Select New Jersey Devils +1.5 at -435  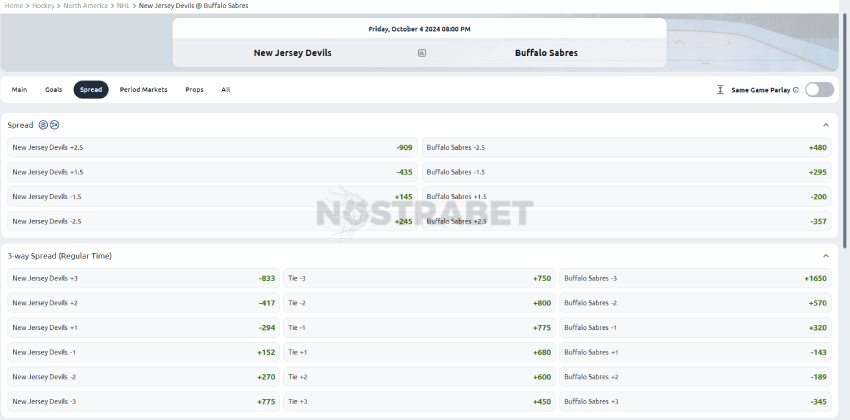click(212, 172)
